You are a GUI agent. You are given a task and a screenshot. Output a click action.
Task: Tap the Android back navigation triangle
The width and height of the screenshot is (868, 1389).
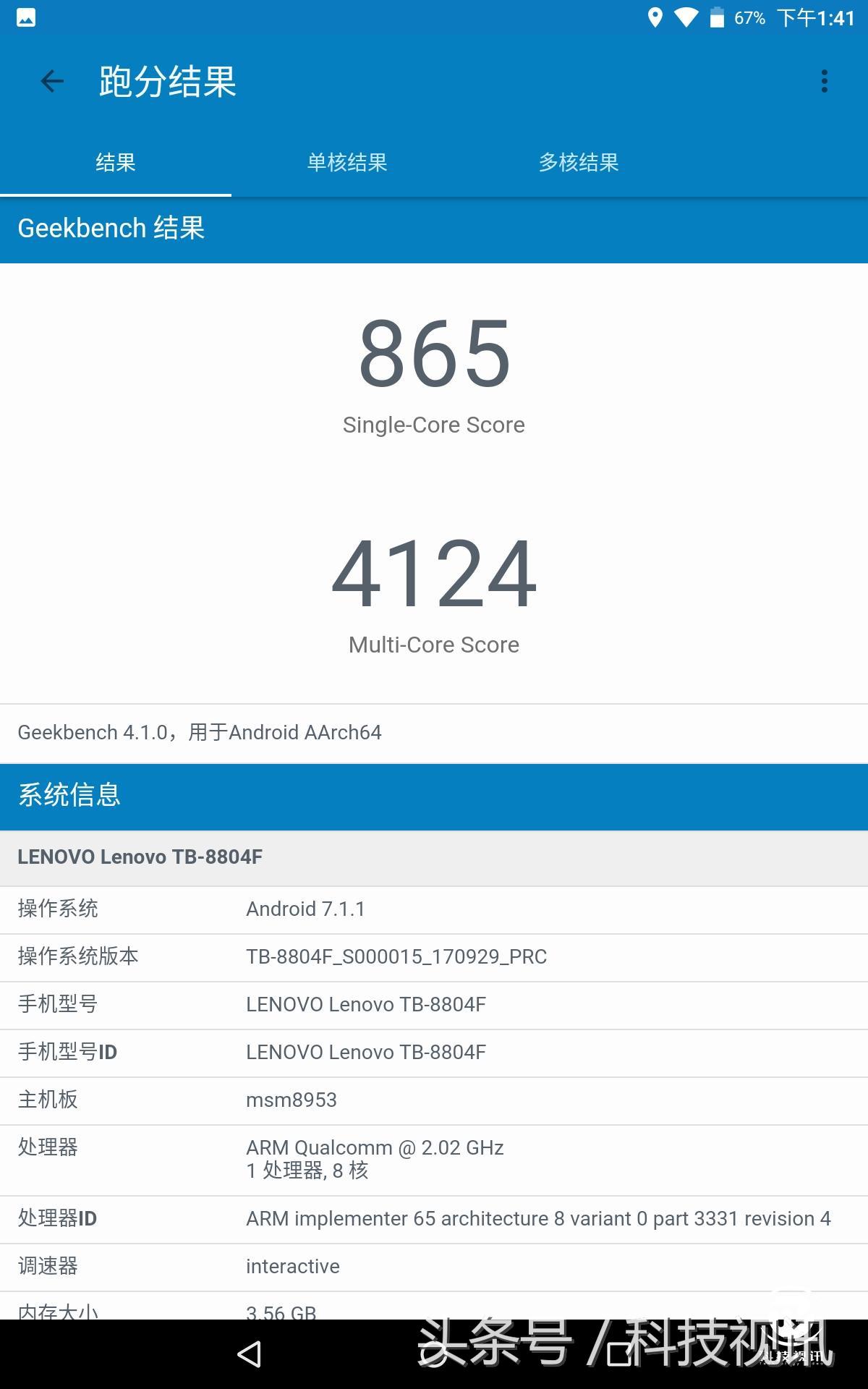tap(250, 1354)
